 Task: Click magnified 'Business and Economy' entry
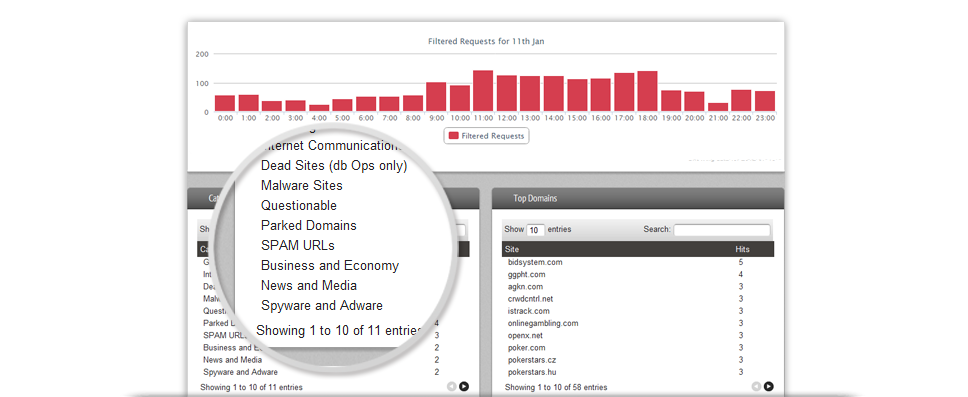pos(330,265)
